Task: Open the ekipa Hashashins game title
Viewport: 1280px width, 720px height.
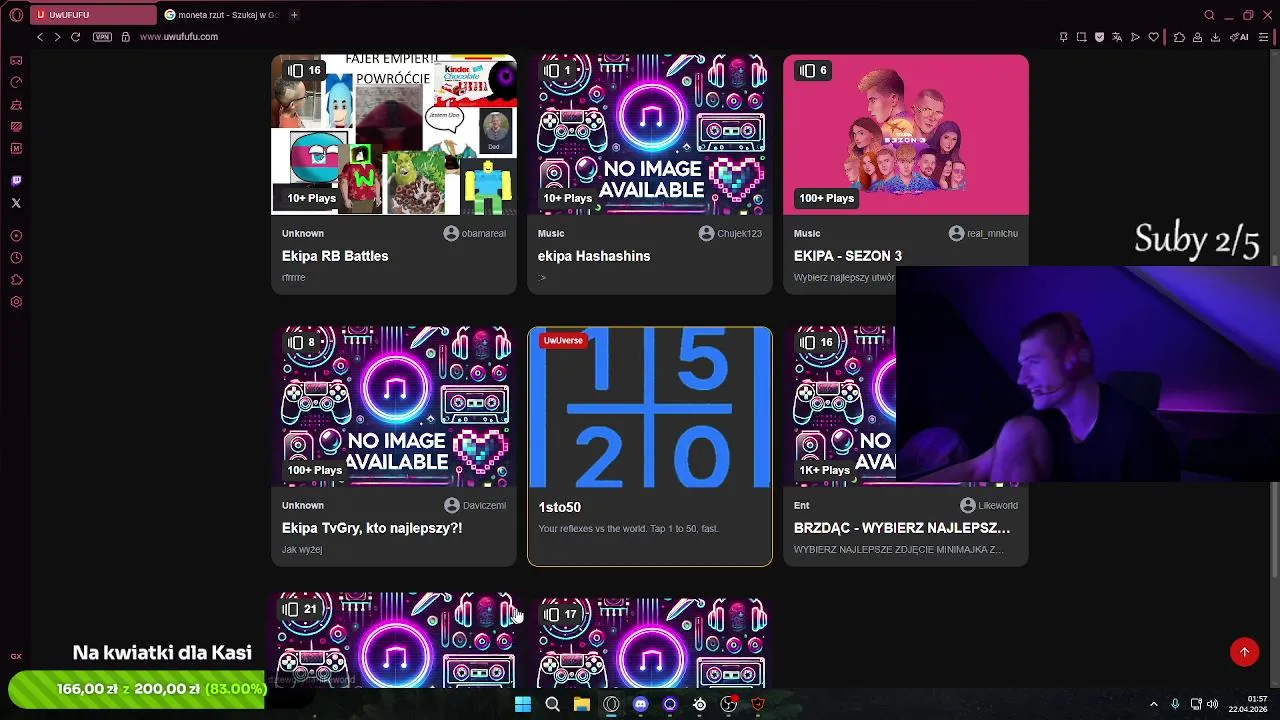Action: click(x=594, y=256)
